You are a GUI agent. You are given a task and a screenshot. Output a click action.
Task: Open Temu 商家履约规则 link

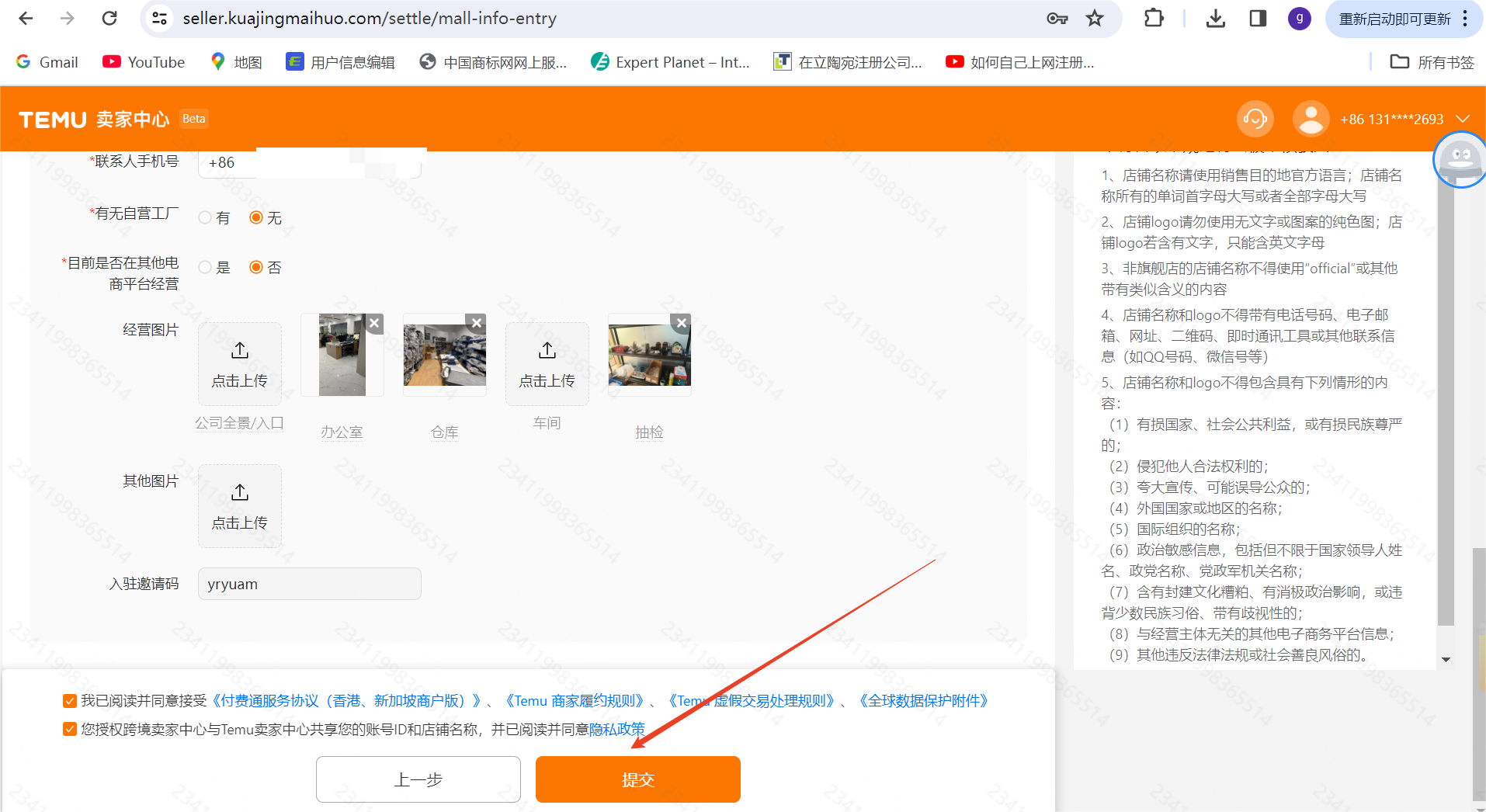[575, 701]
